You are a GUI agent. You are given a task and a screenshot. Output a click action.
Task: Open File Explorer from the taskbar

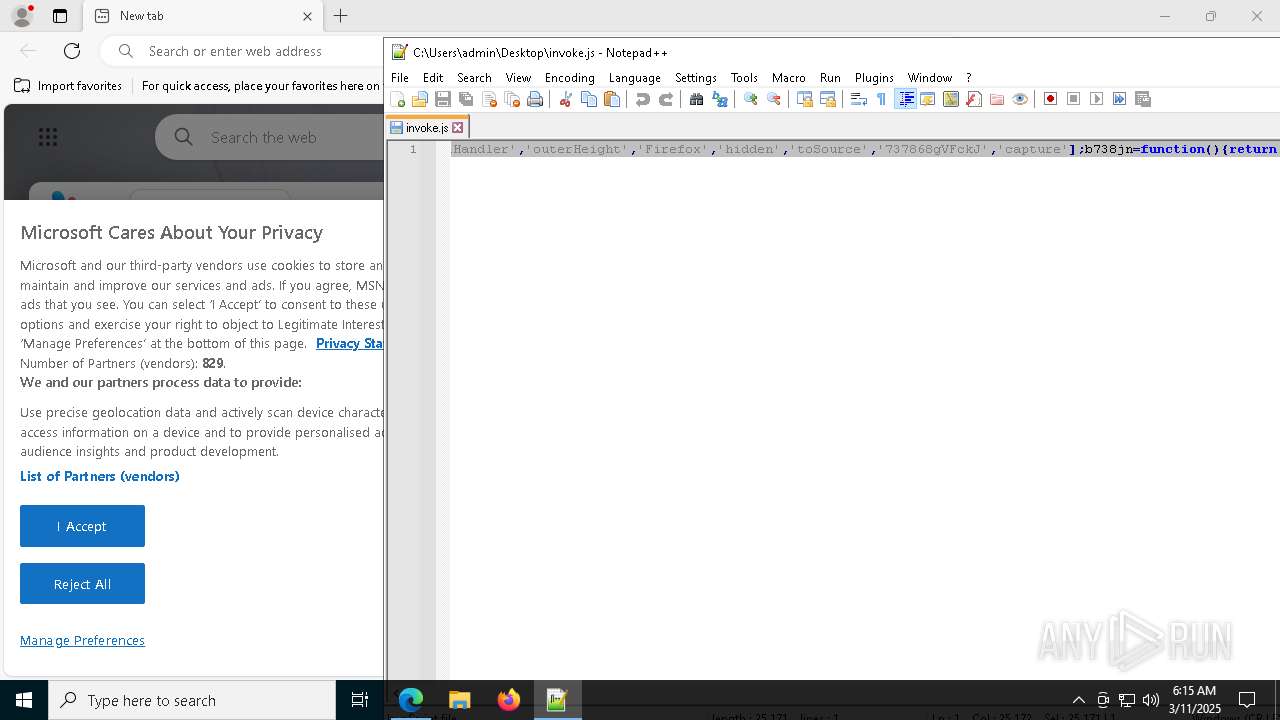460,700
